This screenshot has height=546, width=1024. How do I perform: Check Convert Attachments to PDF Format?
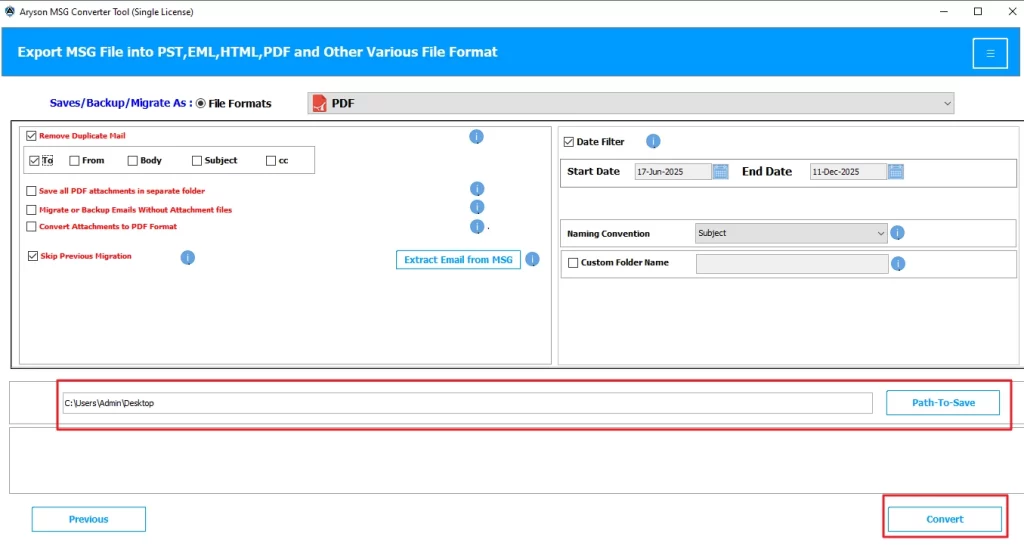(31, 227)
